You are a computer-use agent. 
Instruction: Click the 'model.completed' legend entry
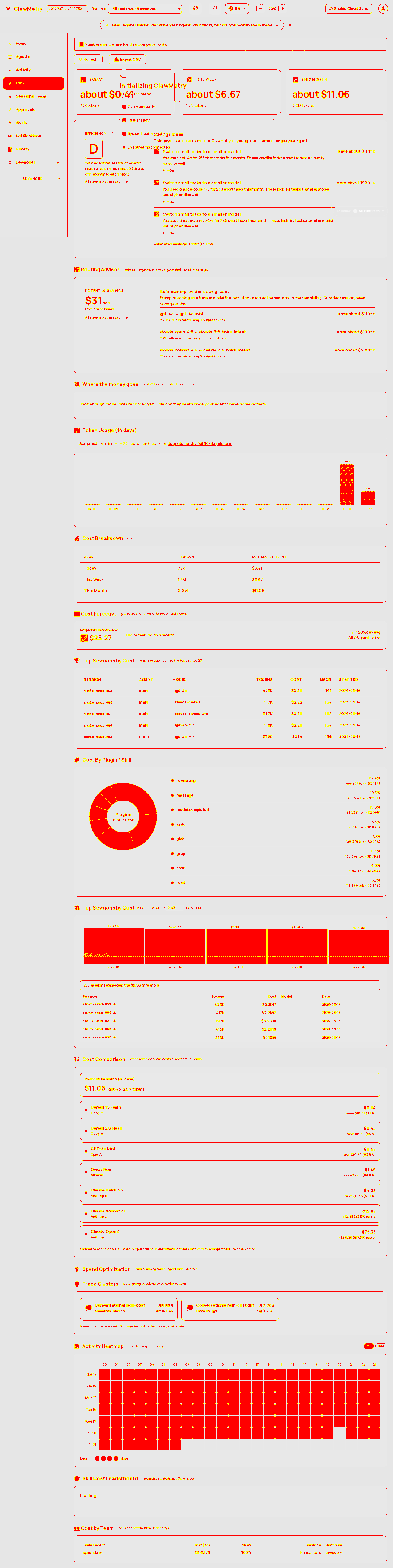point(190,809)
